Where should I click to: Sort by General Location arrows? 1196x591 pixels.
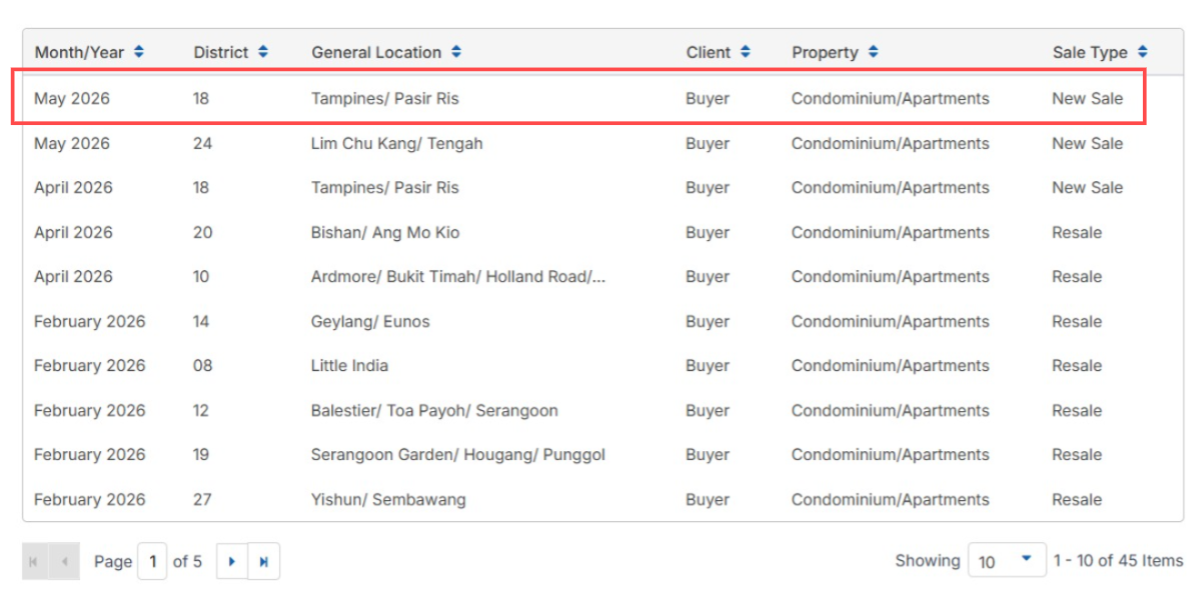[x=456, y=52]
